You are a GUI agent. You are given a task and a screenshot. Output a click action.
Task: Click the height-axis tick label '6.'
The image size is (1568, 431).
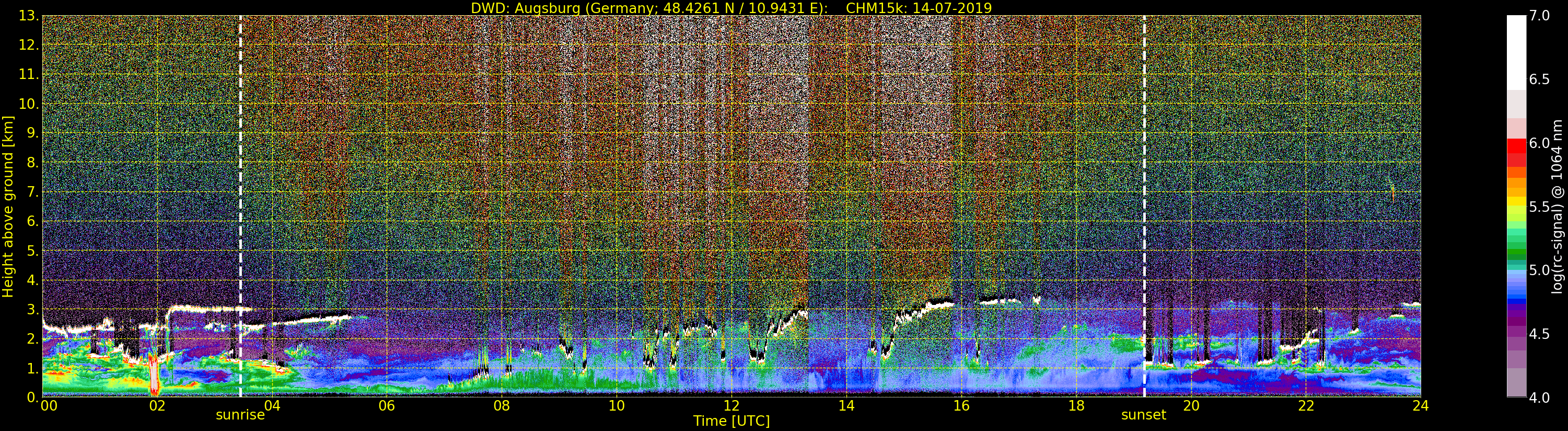coord(33,221)
